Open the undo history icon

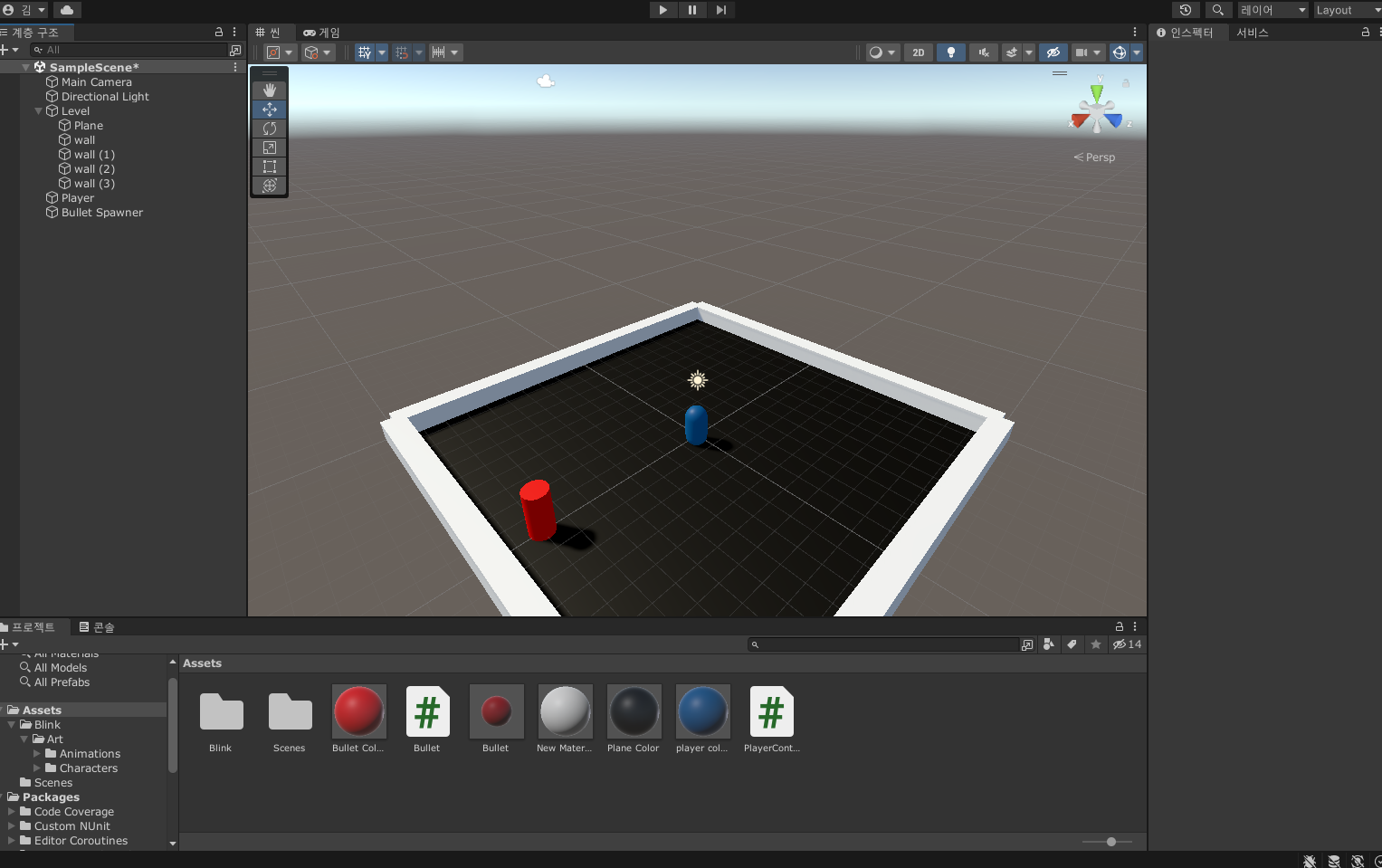click(x=1186, y=10)
